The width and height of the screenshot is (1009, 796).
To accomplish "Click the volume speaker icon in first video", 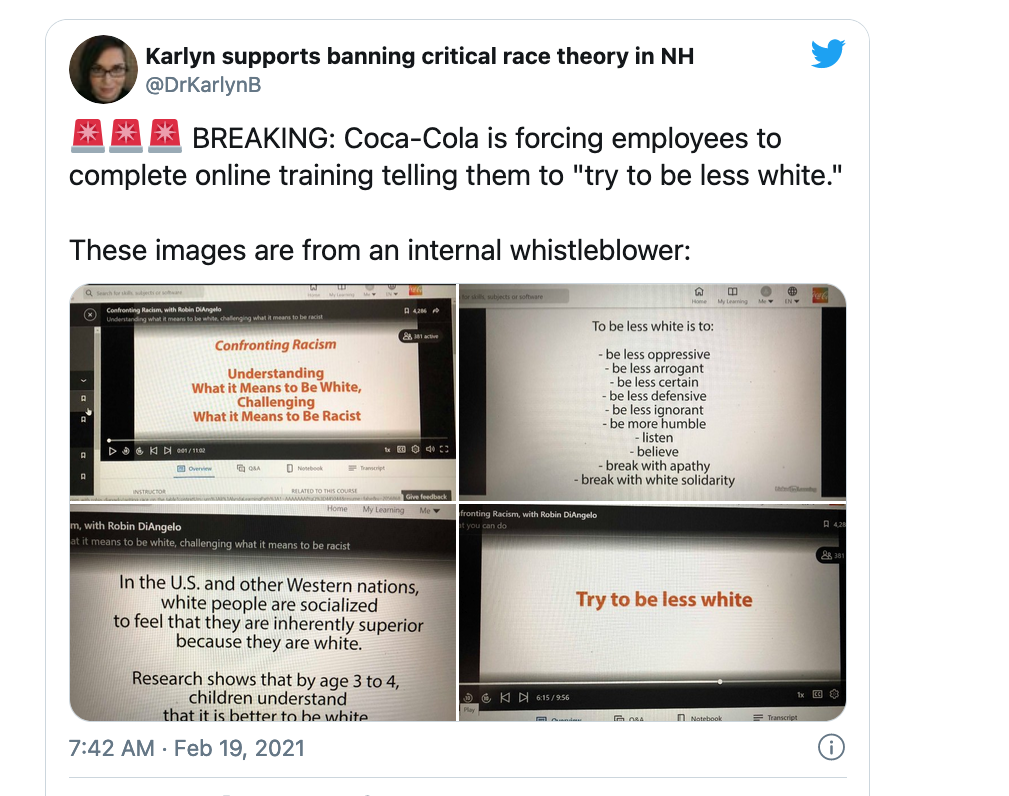I will pos(430,449).
